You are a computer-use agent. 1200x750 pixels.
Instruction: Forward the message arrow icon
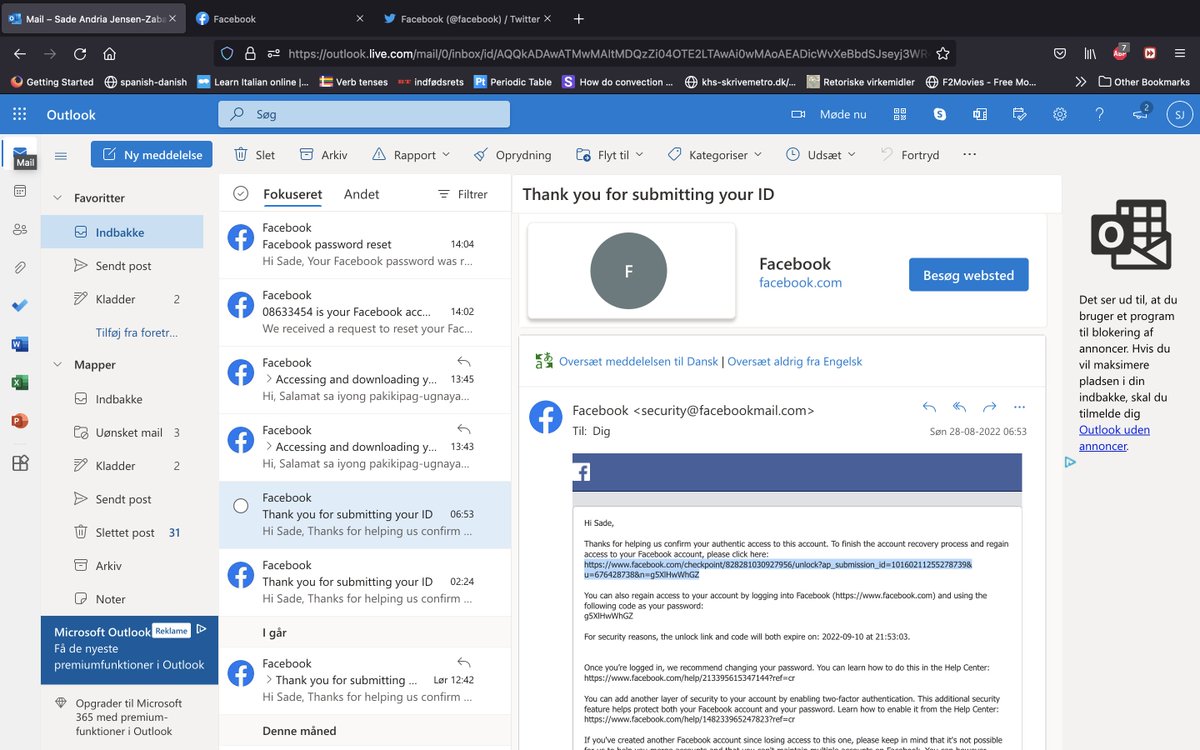[989, 407]
